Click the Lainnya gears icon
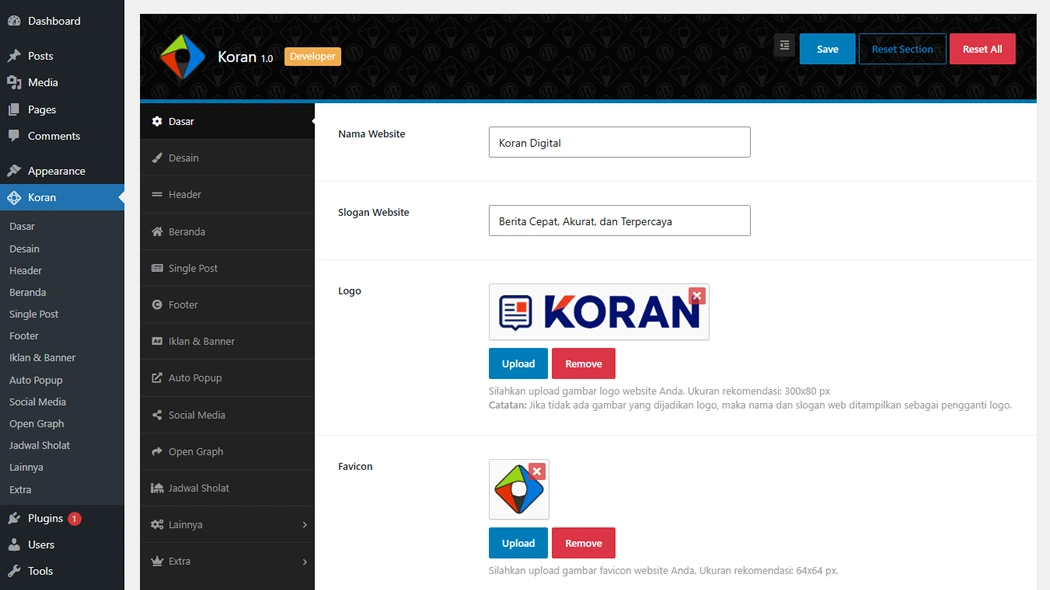Viewport: 1050px width, 590px height. tap(157, 524)
